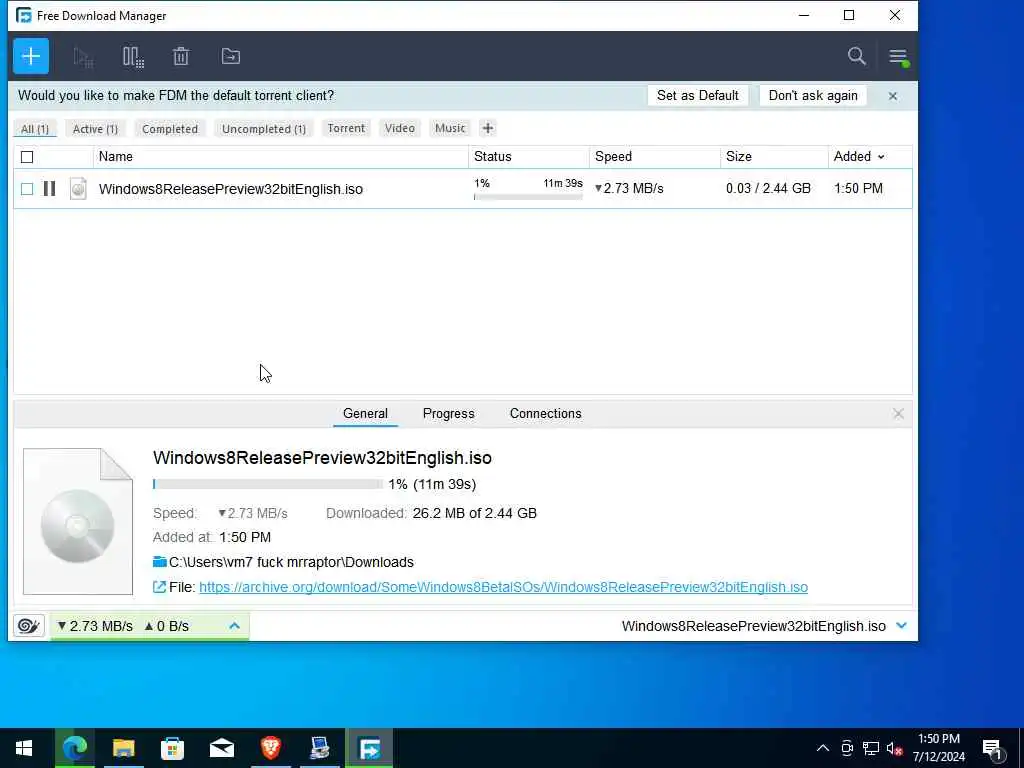Click the ISO disc file icon in row
1024x768 pixels.
click(x=78, y=189)
